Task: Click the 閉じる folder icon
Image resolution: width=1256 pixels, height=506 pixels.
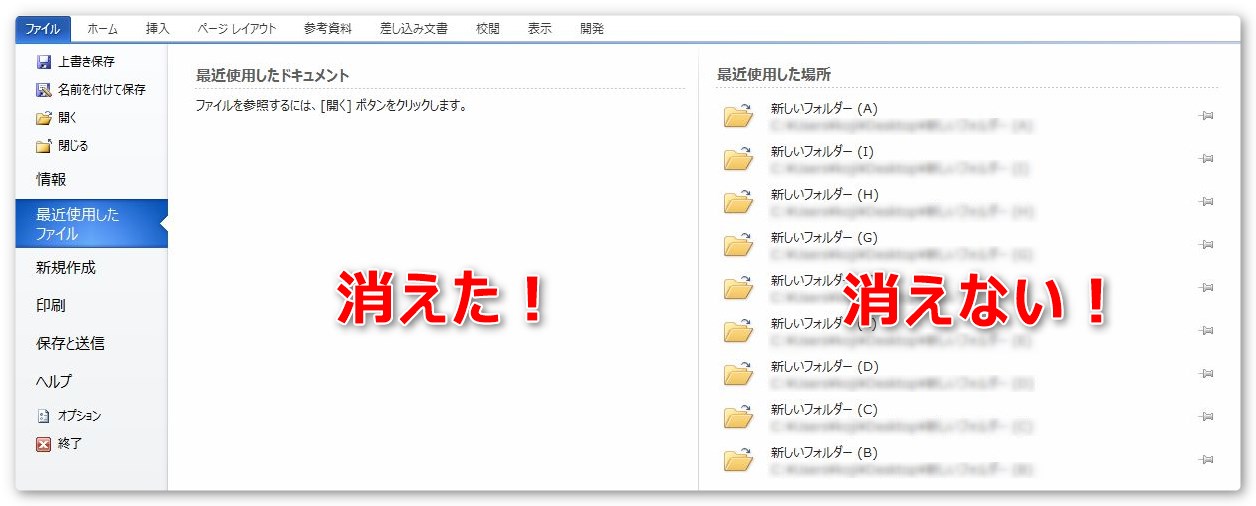Action: tap(44, 146)
